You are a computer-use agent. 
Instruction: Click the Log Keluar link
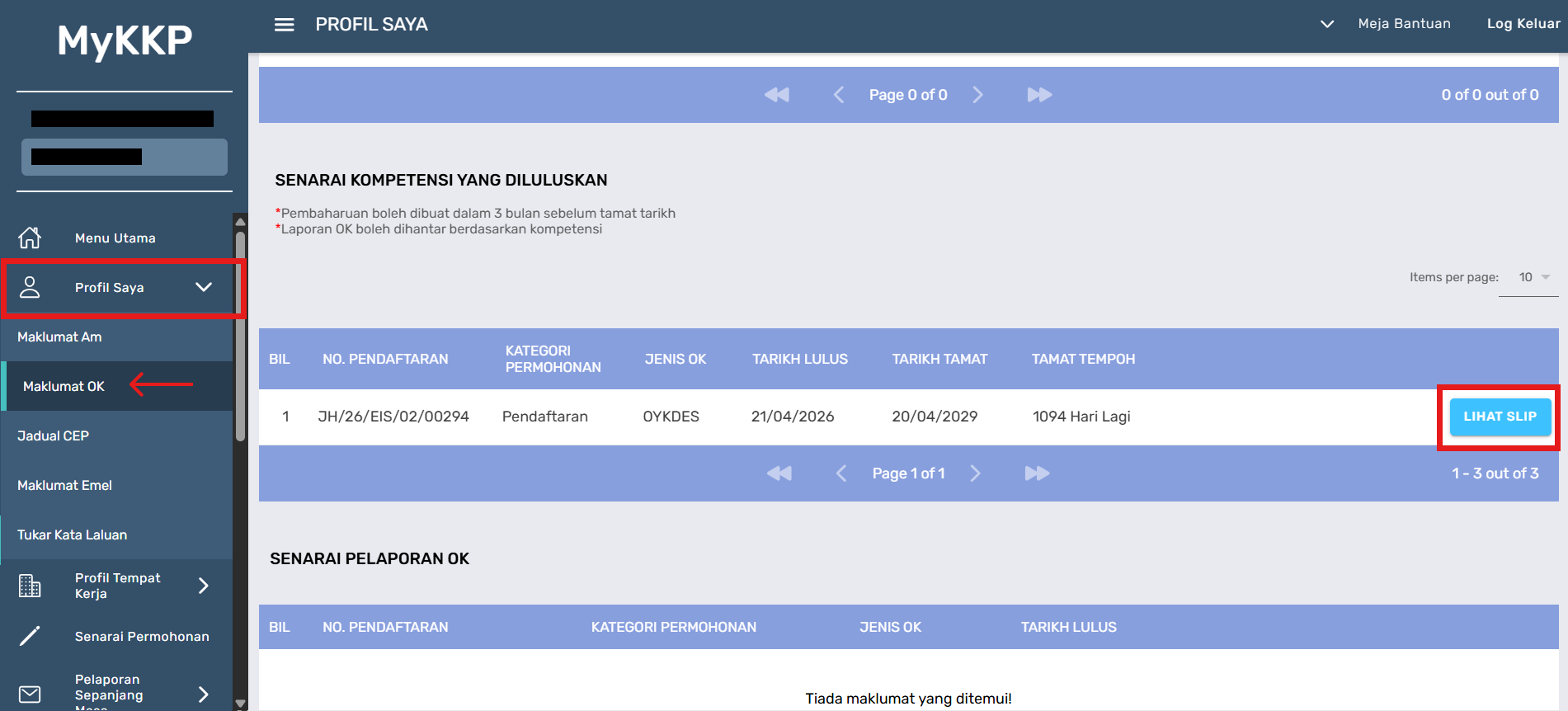(x=1523, y=24)
